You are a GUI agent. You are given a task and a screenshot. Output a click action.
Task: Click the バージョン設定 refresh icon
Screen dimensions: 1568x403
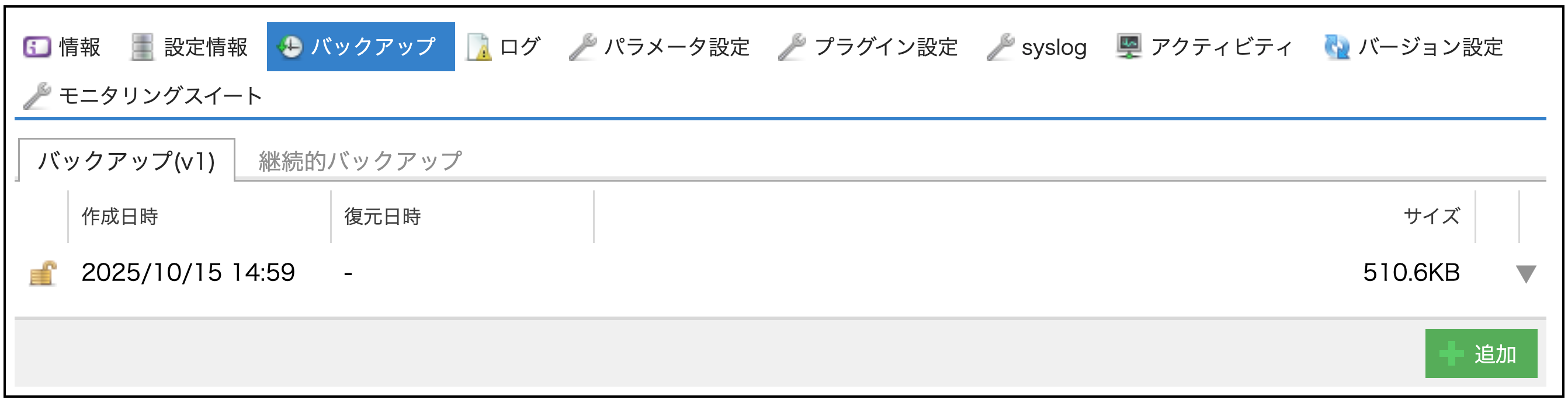1337,47
